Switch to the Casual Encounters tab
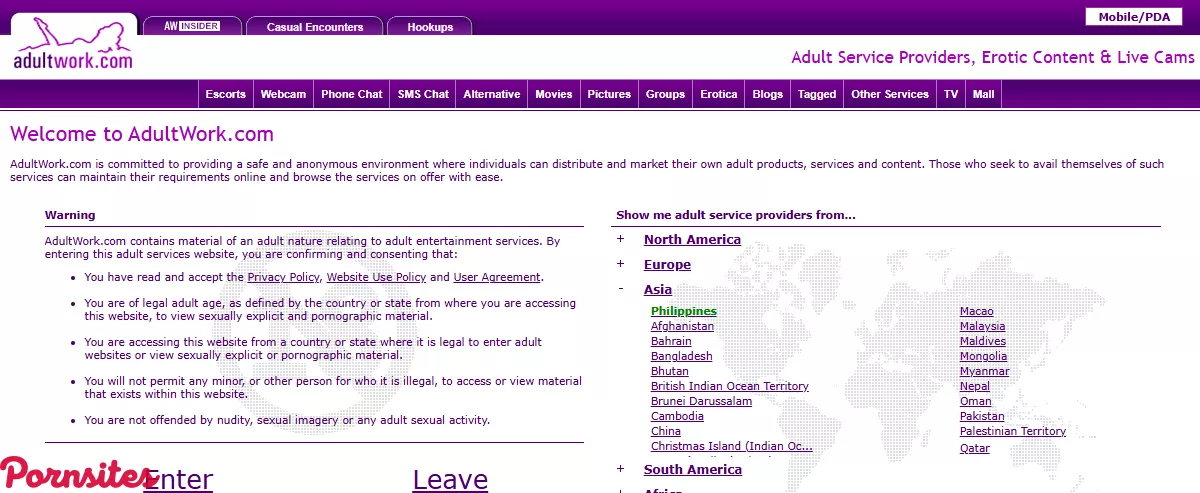The width and height of the screenshot is (1200, 493). pos(314,27)
